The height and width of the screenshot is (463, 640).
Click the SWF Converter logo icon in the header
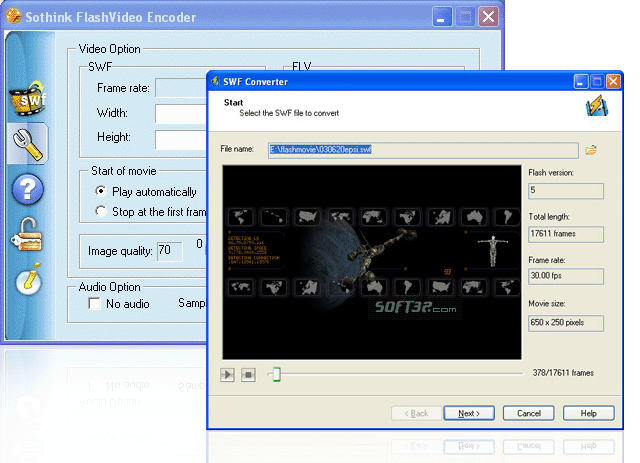click(597, 106)
